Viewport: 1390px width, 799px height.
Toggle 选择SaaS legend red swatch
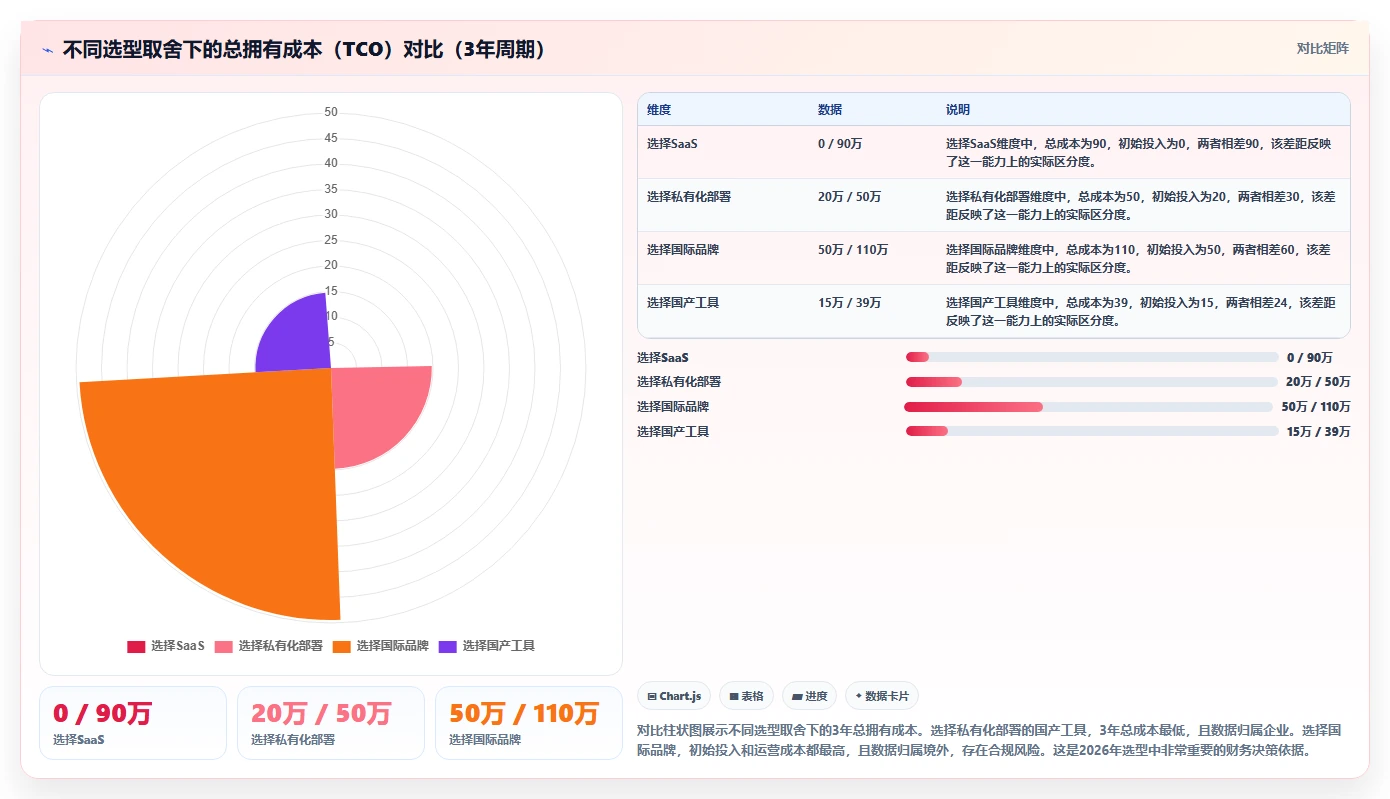click(136, 646)
